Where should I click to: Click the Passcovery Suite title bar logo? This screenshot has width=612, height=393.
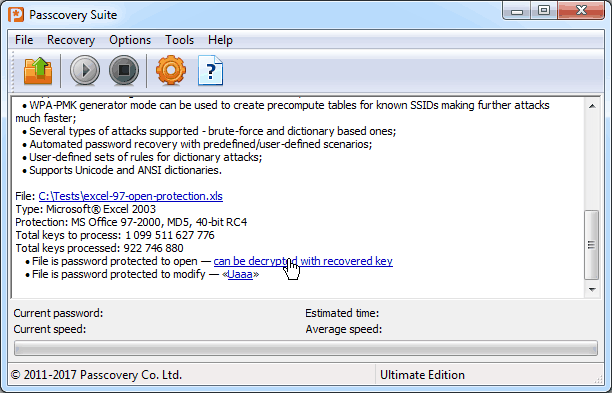pos(16,15)
